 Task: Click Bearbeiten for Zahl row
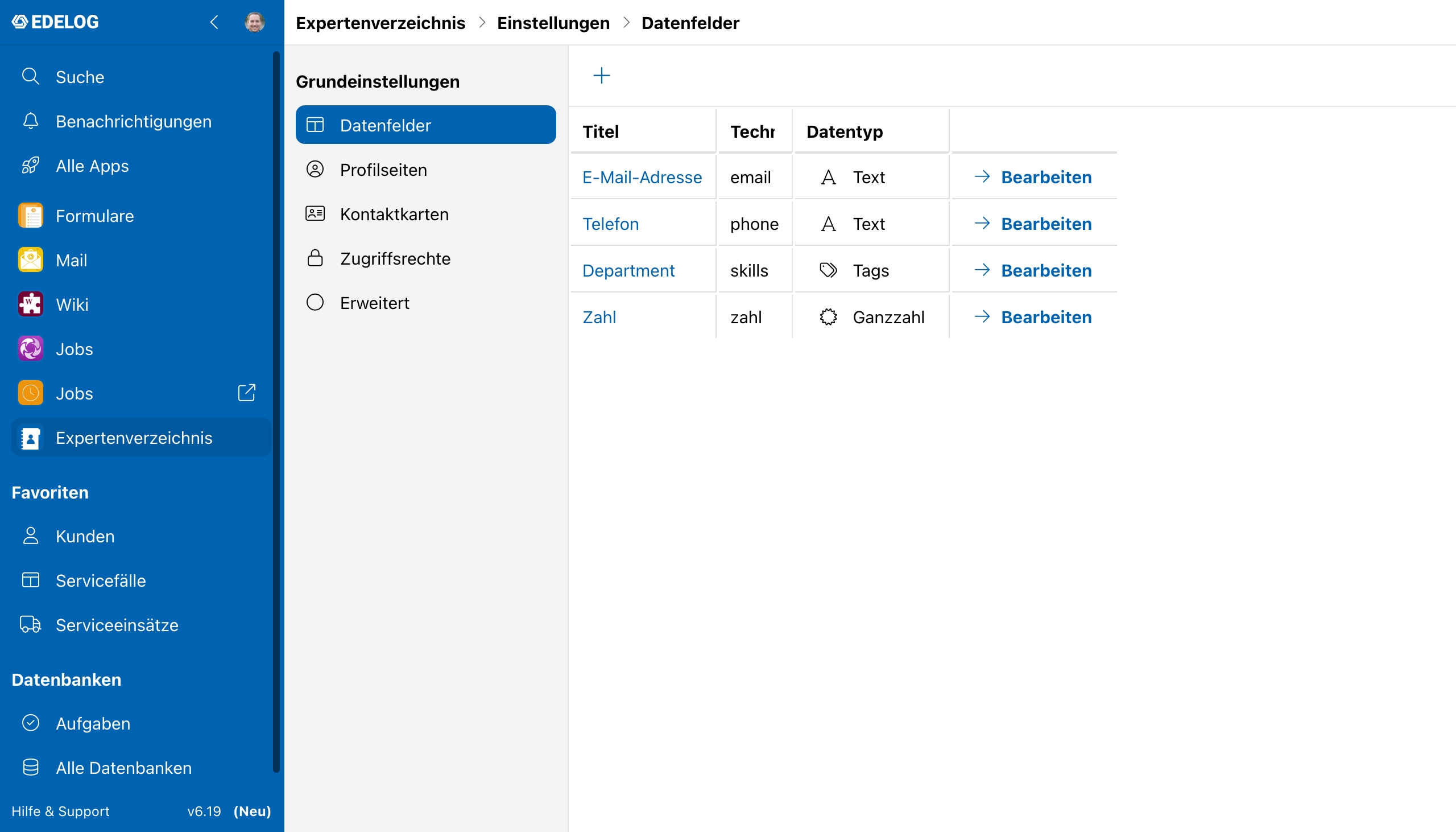tap(1033, 317)
